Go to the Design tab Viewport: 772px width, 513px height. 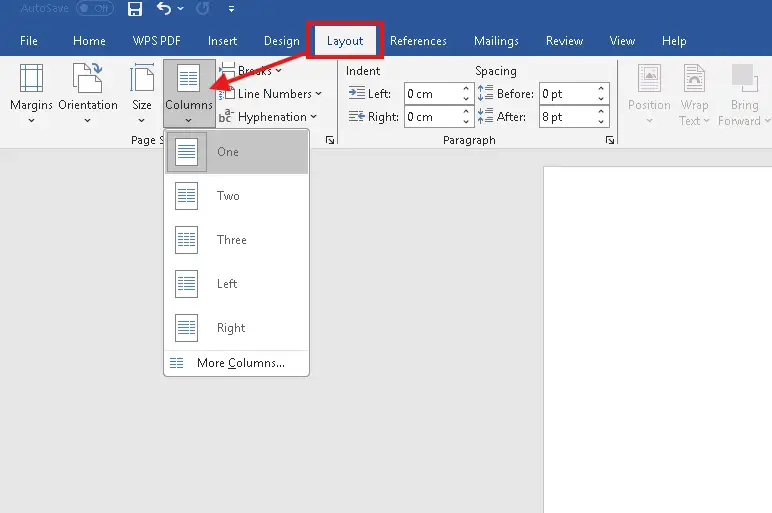(282, 41)
